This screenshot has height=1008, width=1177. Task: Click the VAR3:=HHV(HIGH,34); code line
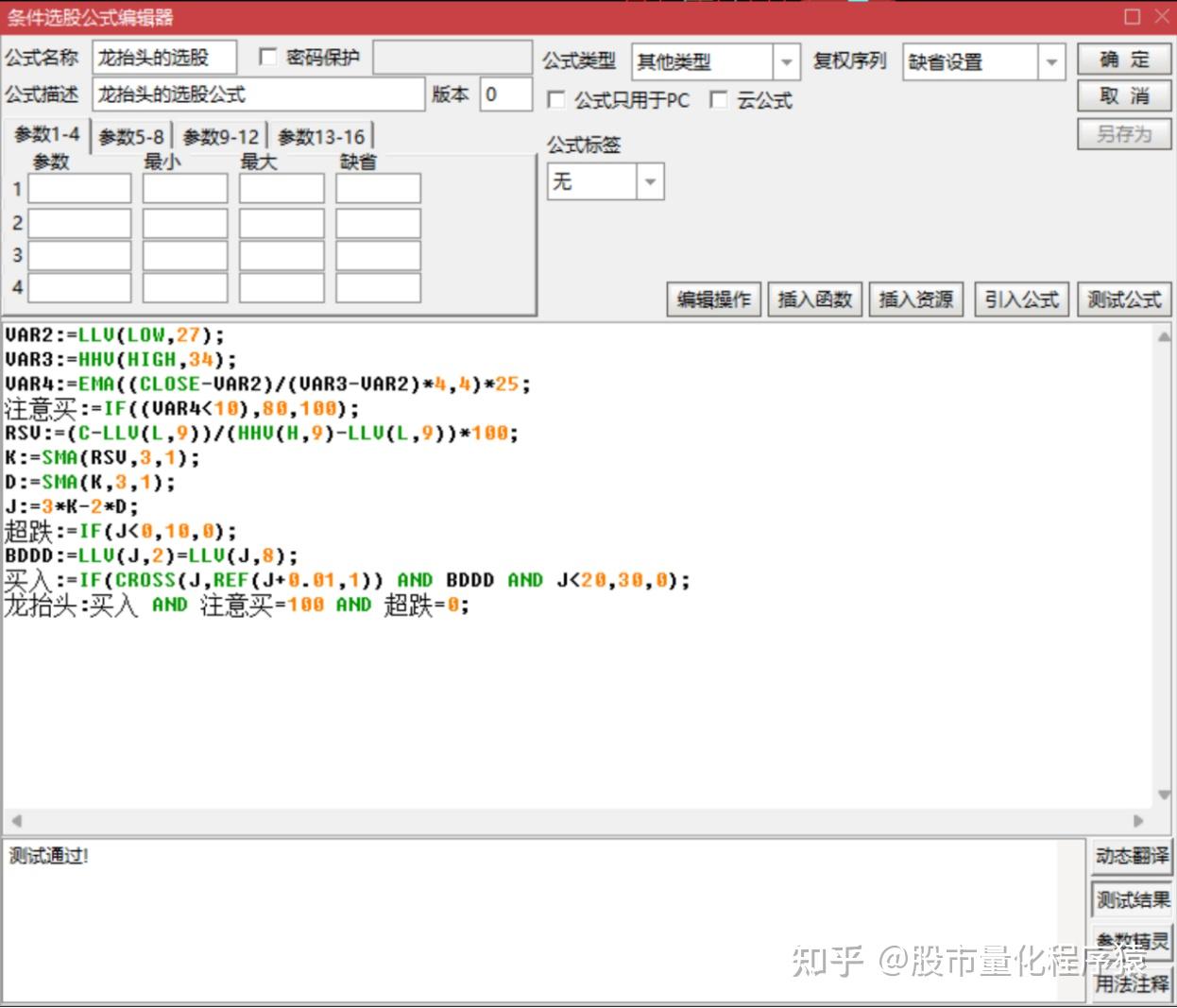click(120, 360)
